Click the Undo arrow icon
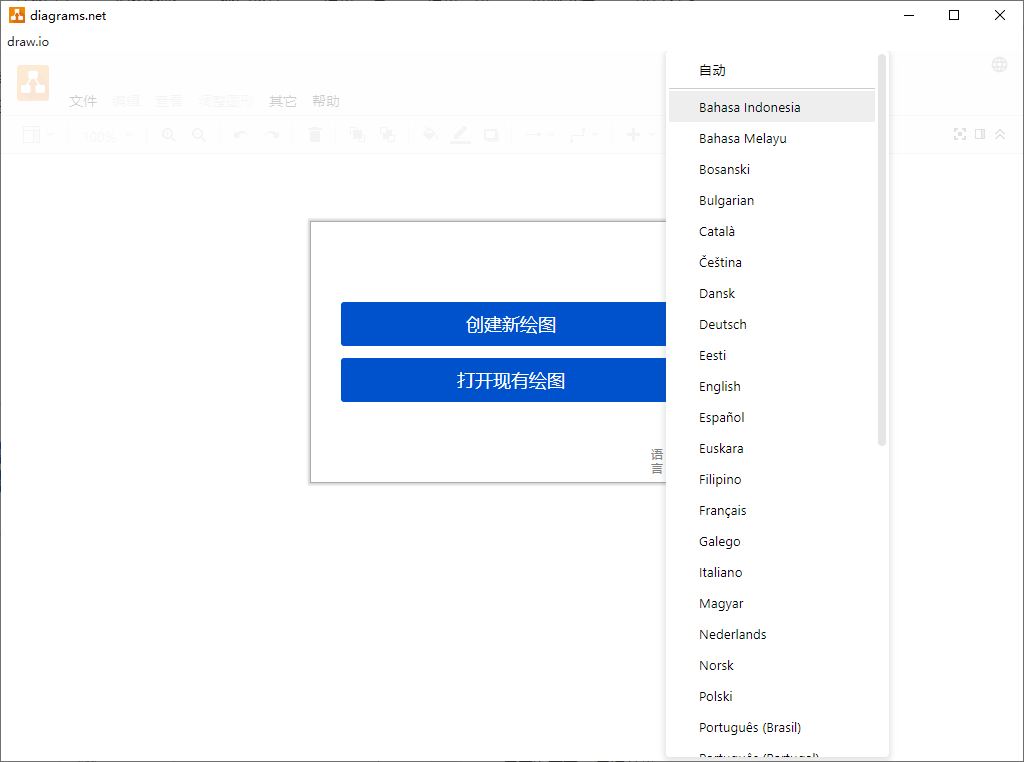 (239, 134)
